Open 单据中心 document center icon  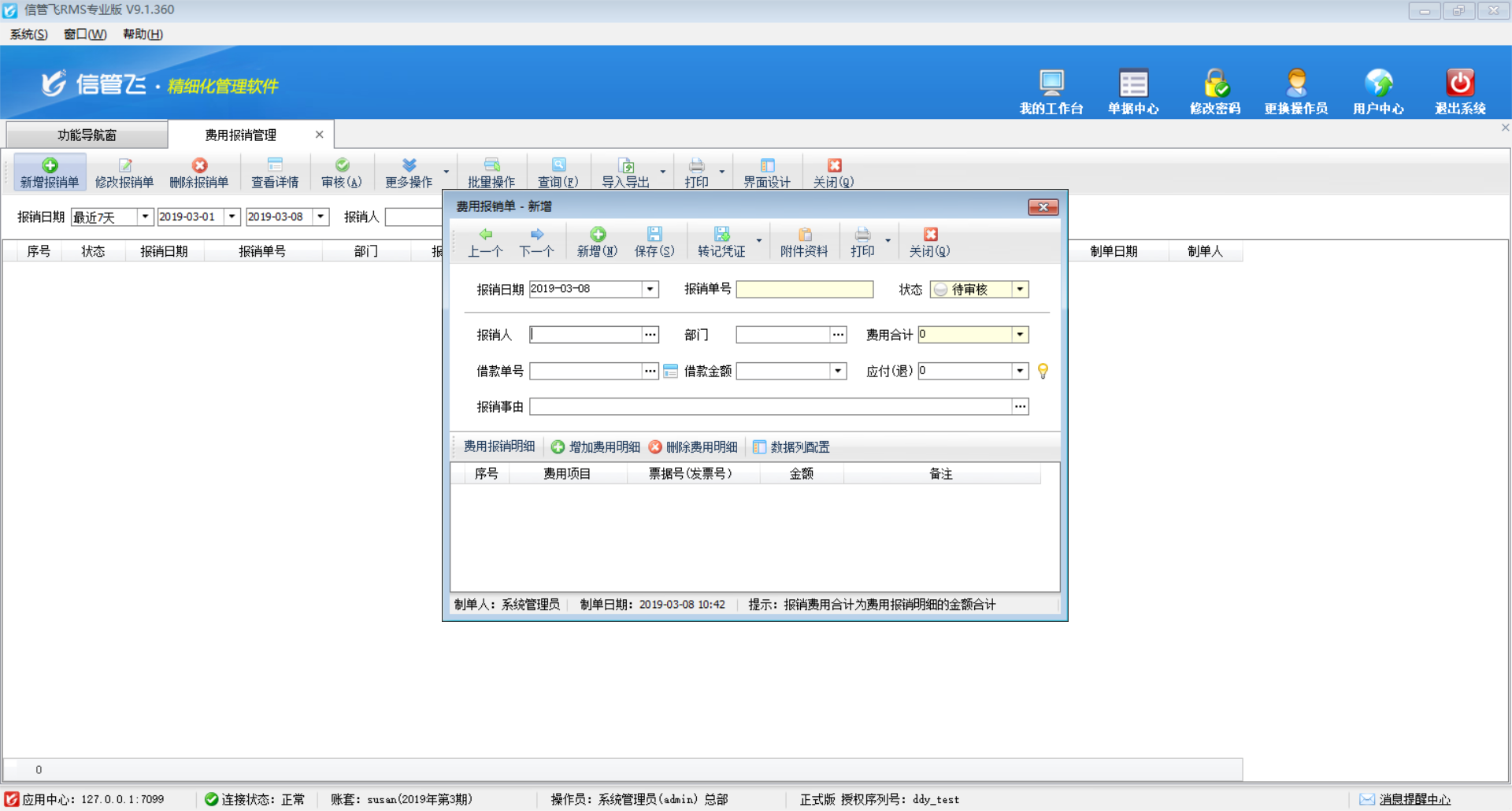pos(1133,83)
